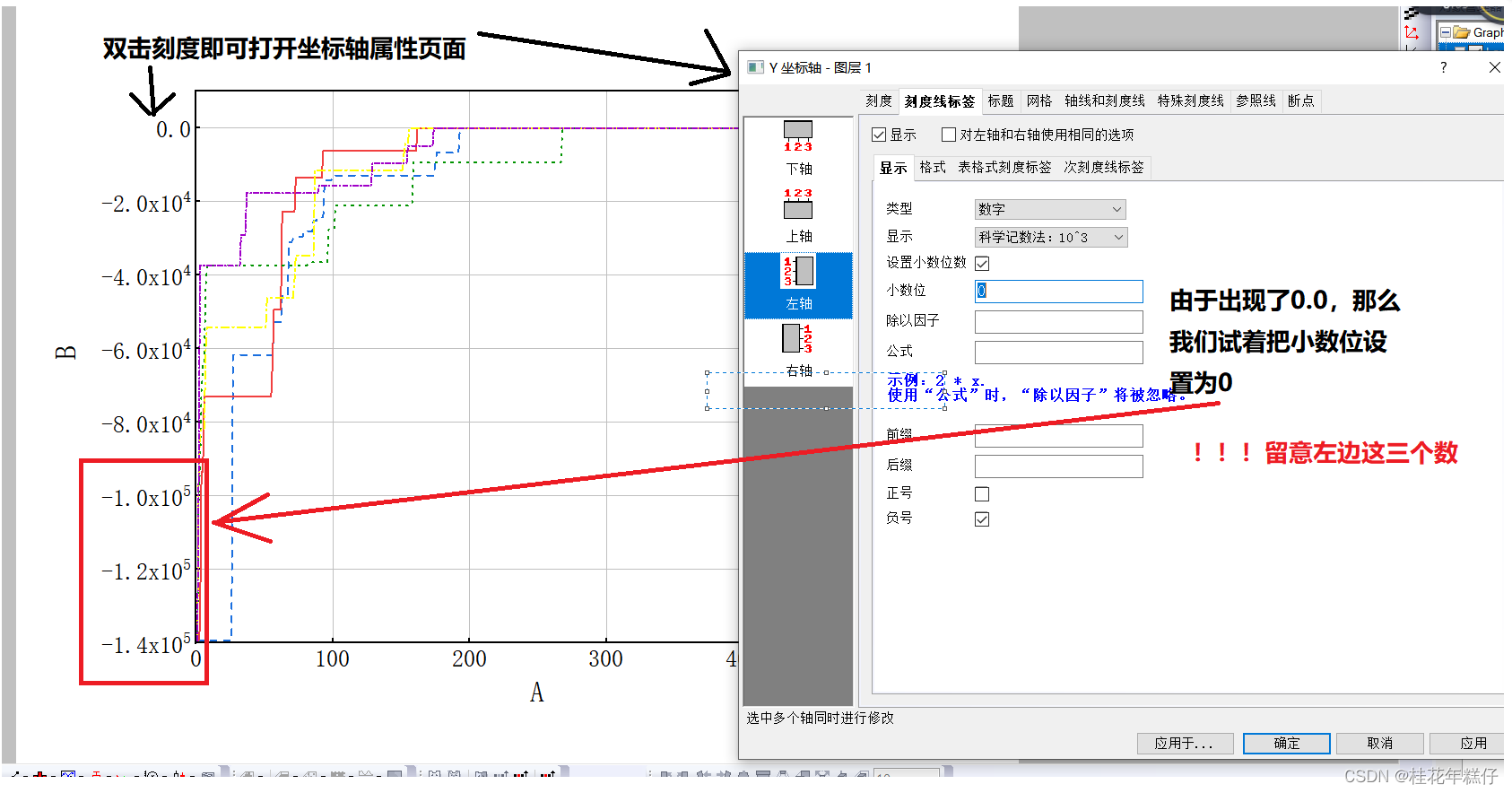Click the 公式 formula input field
The height and width of the screenshot is (793, 1512).
[x=1058, y=353]
